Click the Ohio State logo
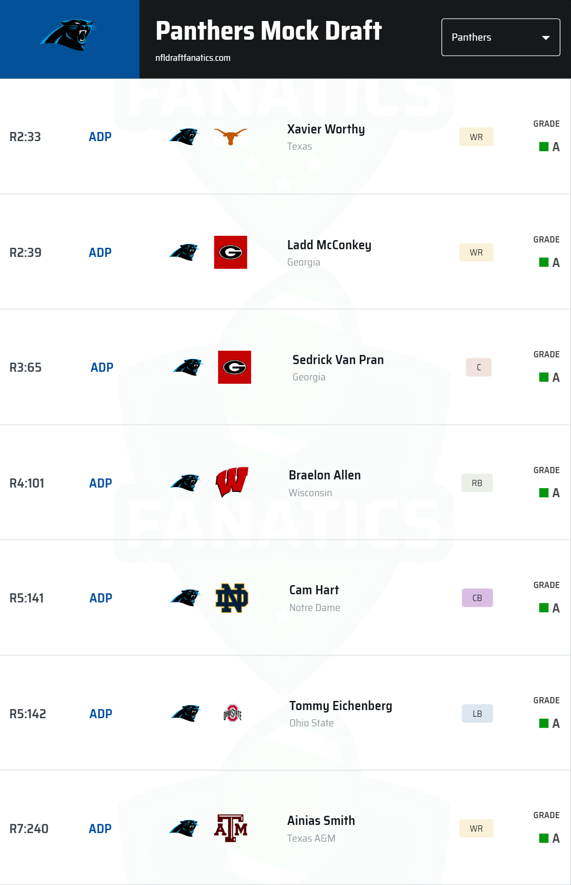 pos(232,713)
